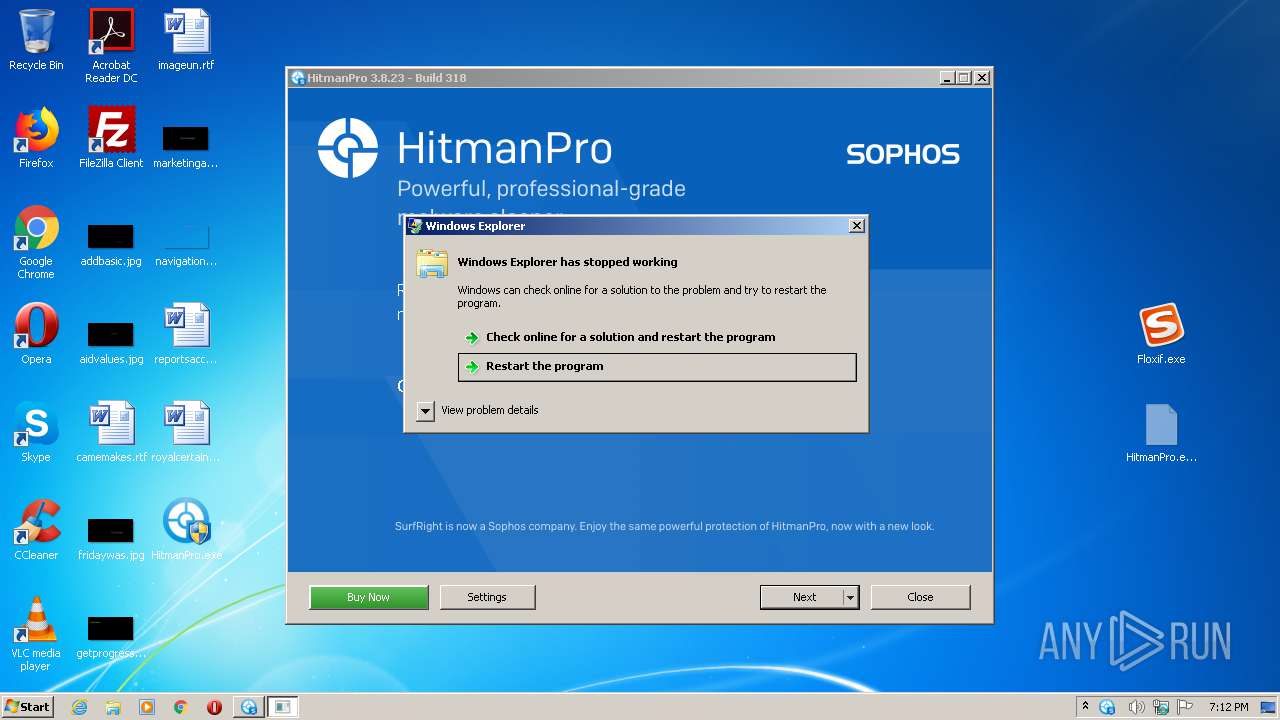
Task: Open Chrome from the taskbar
Action: coord(181,707)
